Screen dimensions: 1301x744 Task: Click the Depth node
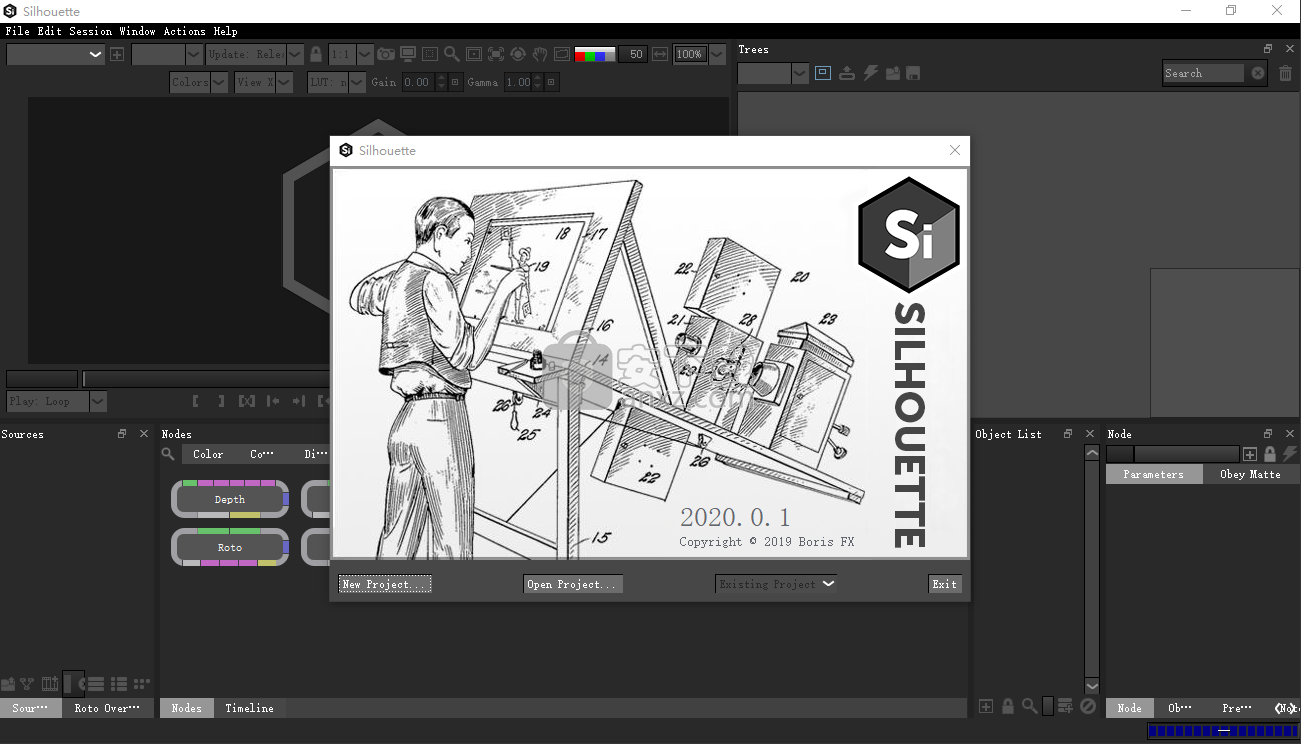click(230, 499)
